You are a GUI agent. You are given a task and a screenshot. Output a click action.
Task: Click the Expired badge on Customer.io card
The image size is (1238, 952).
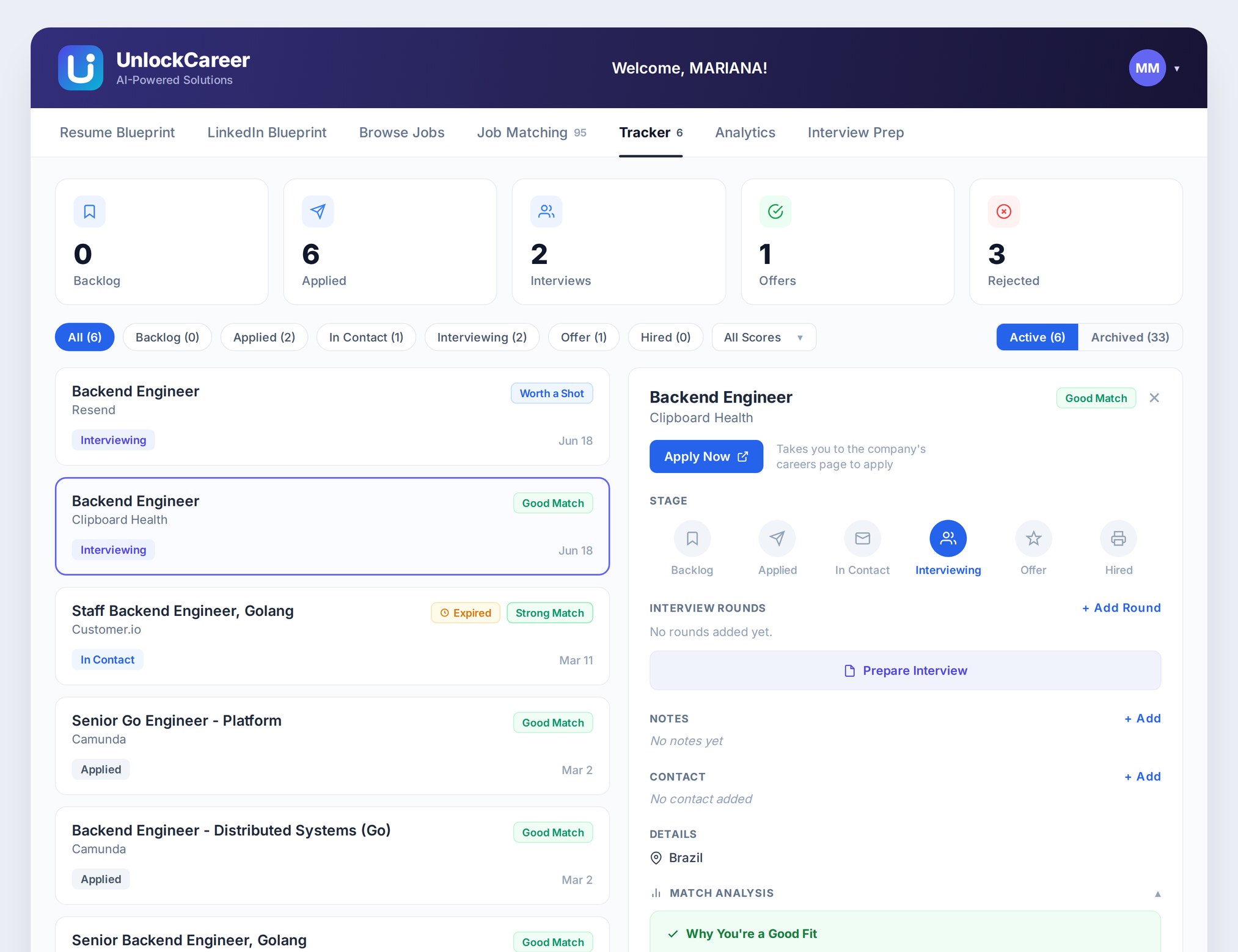(466, 613)
